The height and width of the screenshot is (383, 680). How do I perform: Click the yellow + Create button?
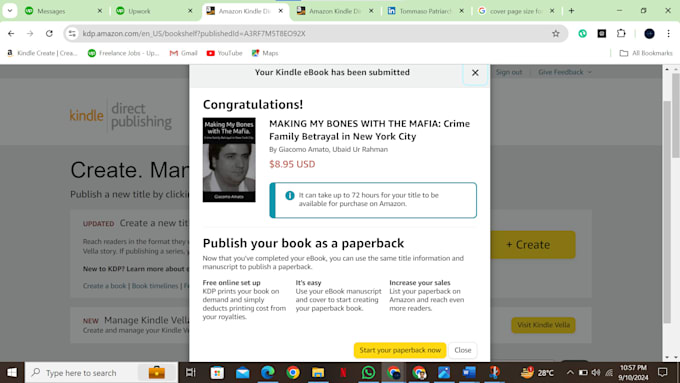point(533,245)
